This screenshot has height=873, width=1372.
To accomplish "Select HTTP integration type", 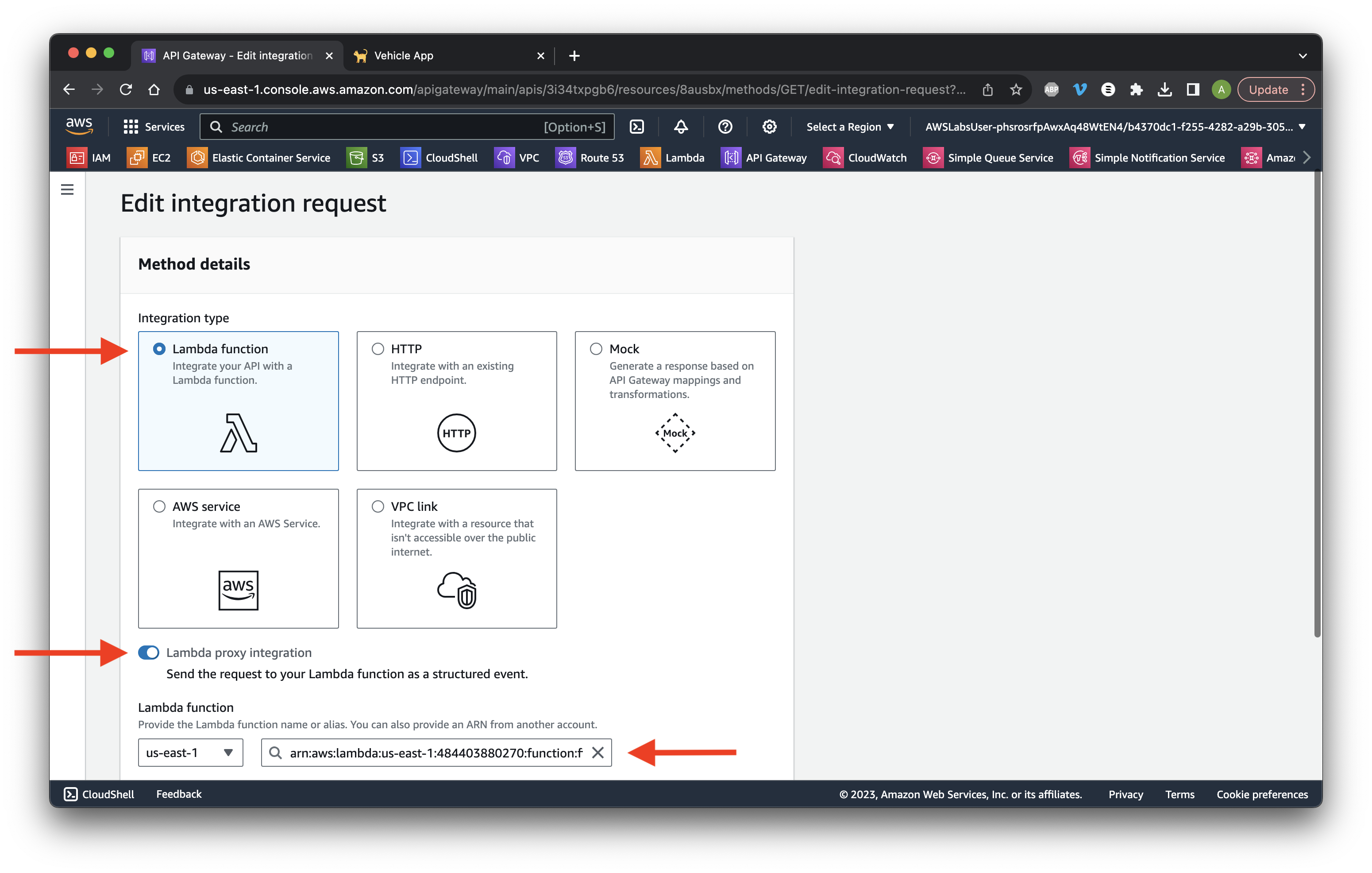I will (456, 401).
